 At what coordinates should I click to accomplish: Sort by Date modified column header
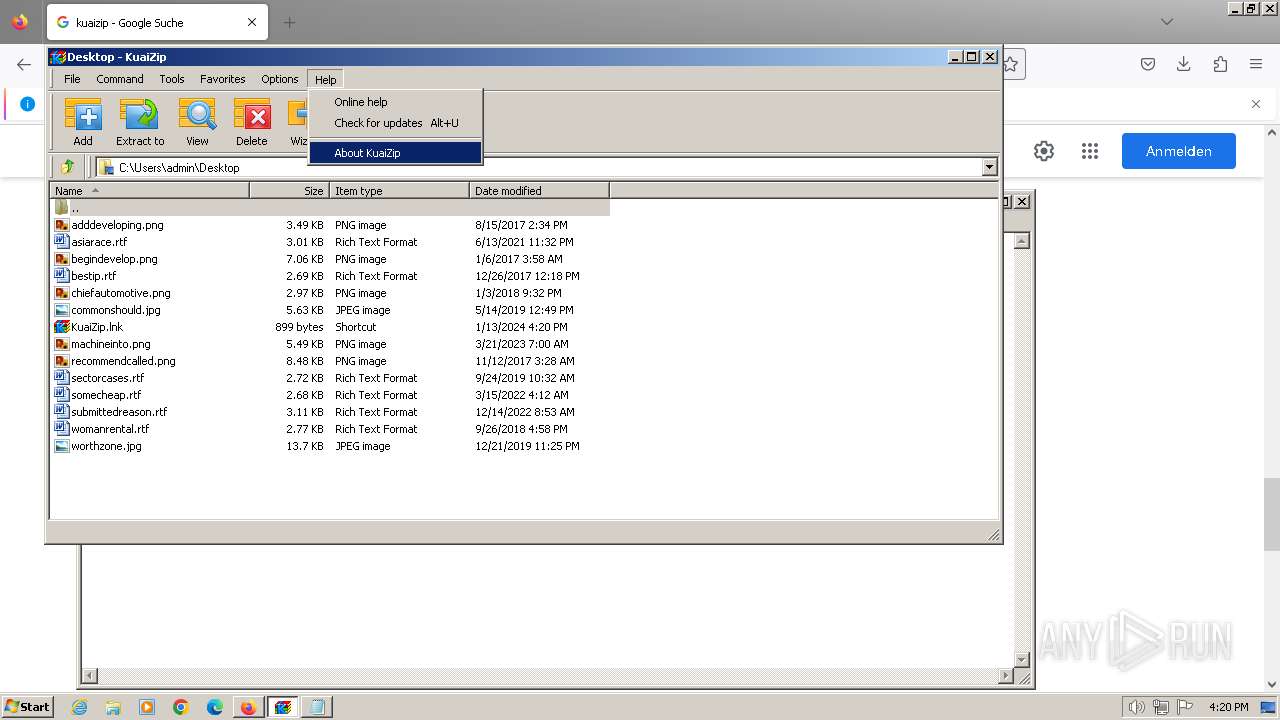tap(540, 190)
